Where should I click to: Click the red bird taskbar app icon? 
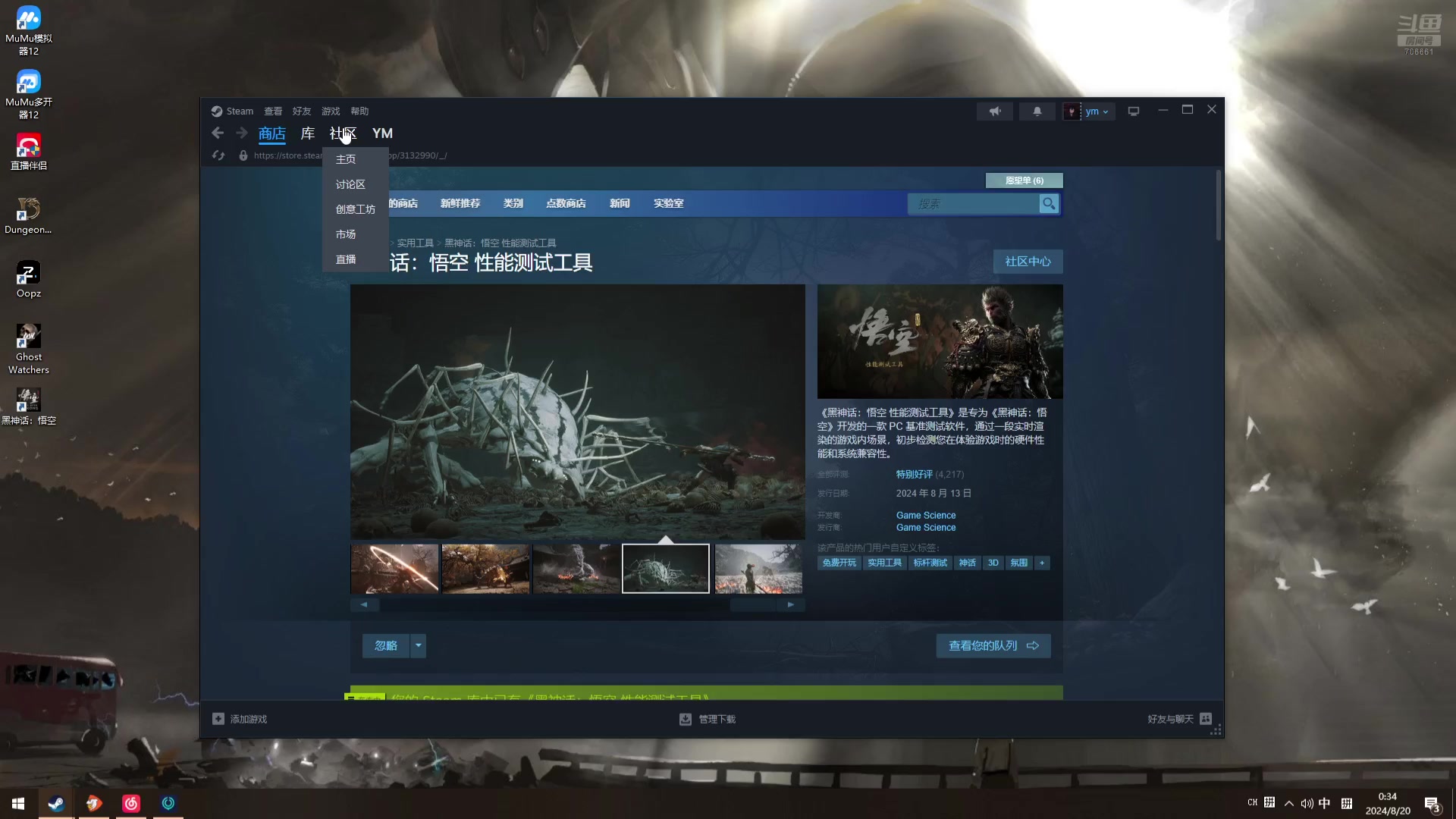click(x=93, y=803)
